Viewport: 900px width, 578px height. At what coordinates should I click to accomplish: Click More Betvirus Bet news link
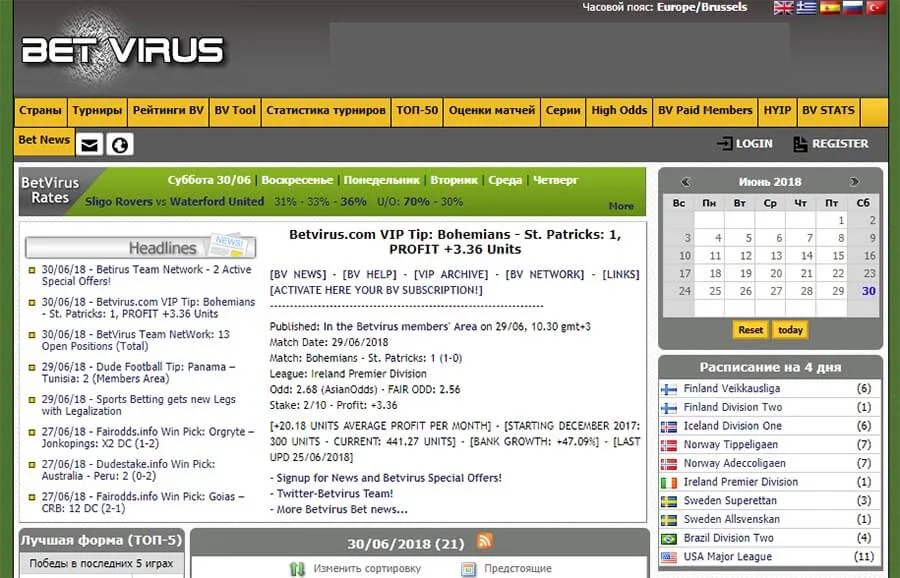342,510
